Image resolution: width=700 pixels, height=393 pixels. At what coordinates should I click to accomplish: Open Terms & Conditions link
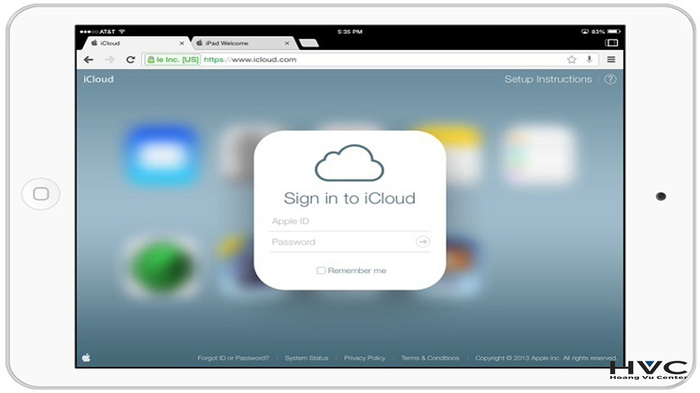pos(430,358)
